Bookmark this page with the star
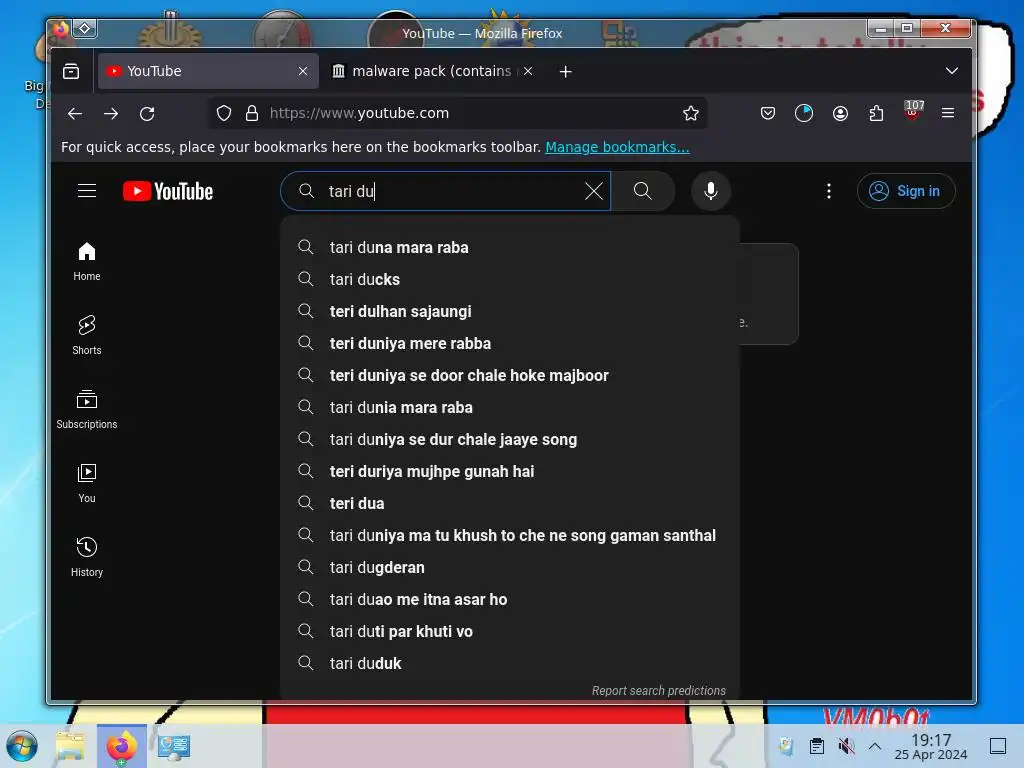 (691, 114)
